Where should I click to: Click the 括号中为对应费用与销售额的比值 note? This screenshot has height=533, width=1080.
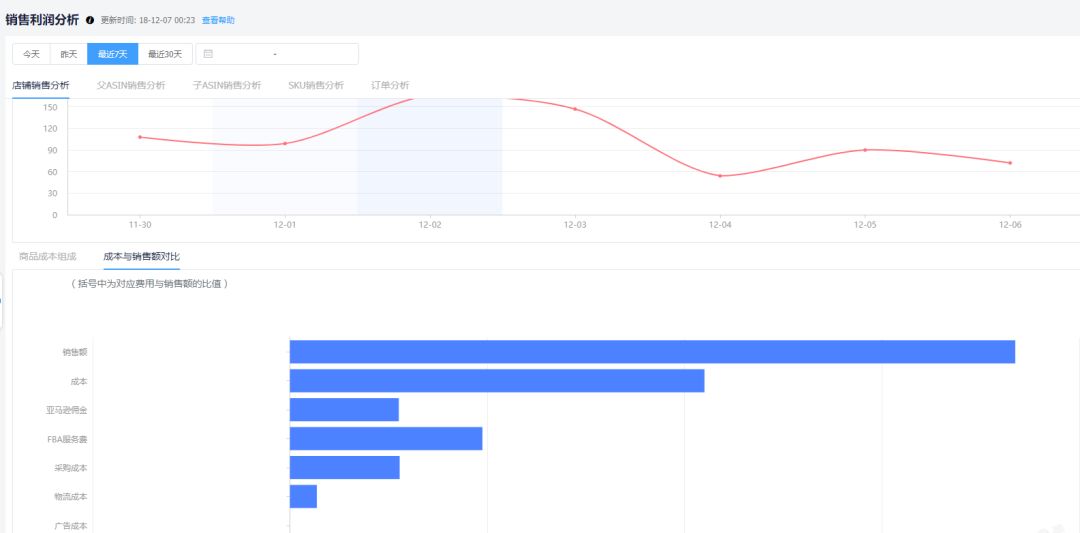point(149,284)
